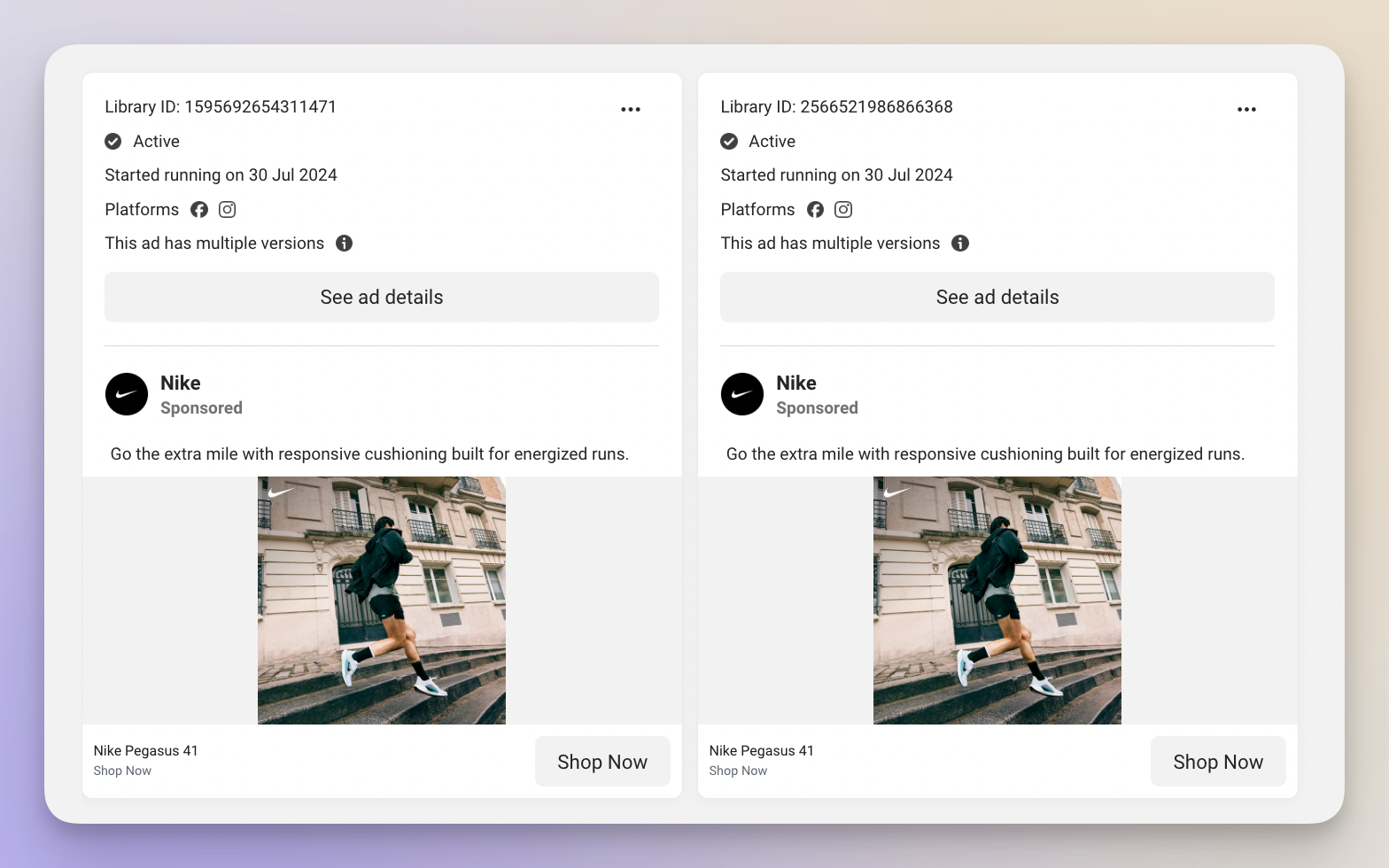Click multiple versions info icon on ad 1595692654311471

point(345,244)
